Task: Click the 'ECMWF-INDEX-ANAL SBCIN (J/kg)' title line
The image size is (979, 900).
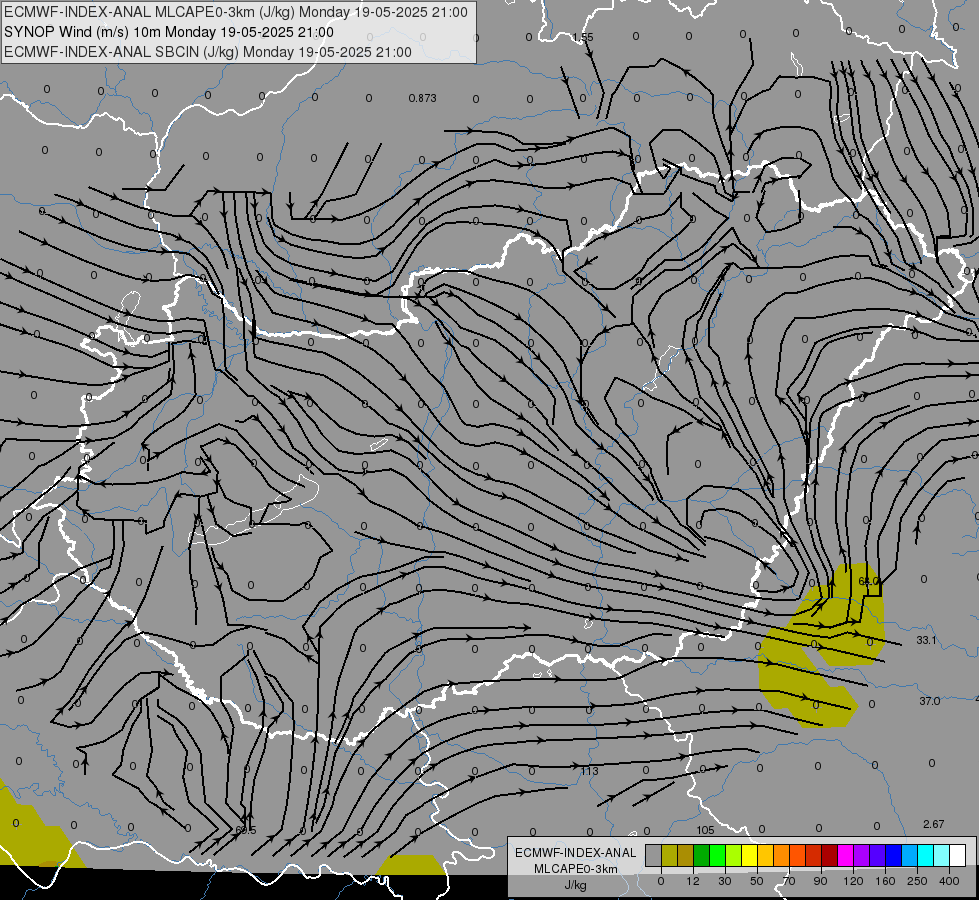Action: coord(208,52)
